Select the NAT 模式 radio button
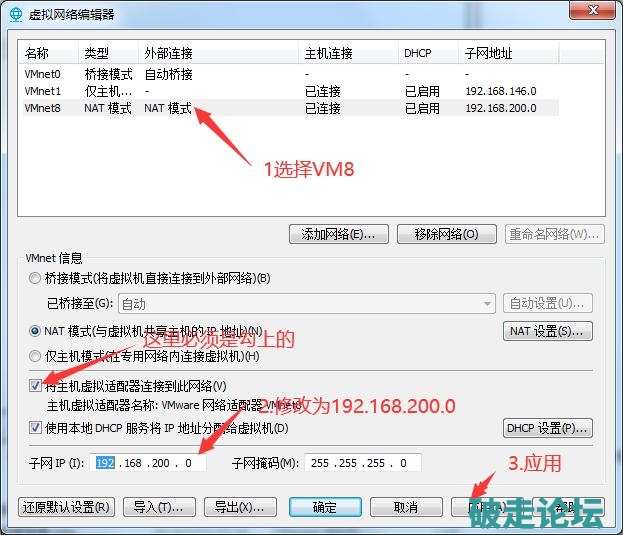The width and height of the screenshot is (623, 535). click(x=36, y=331)
